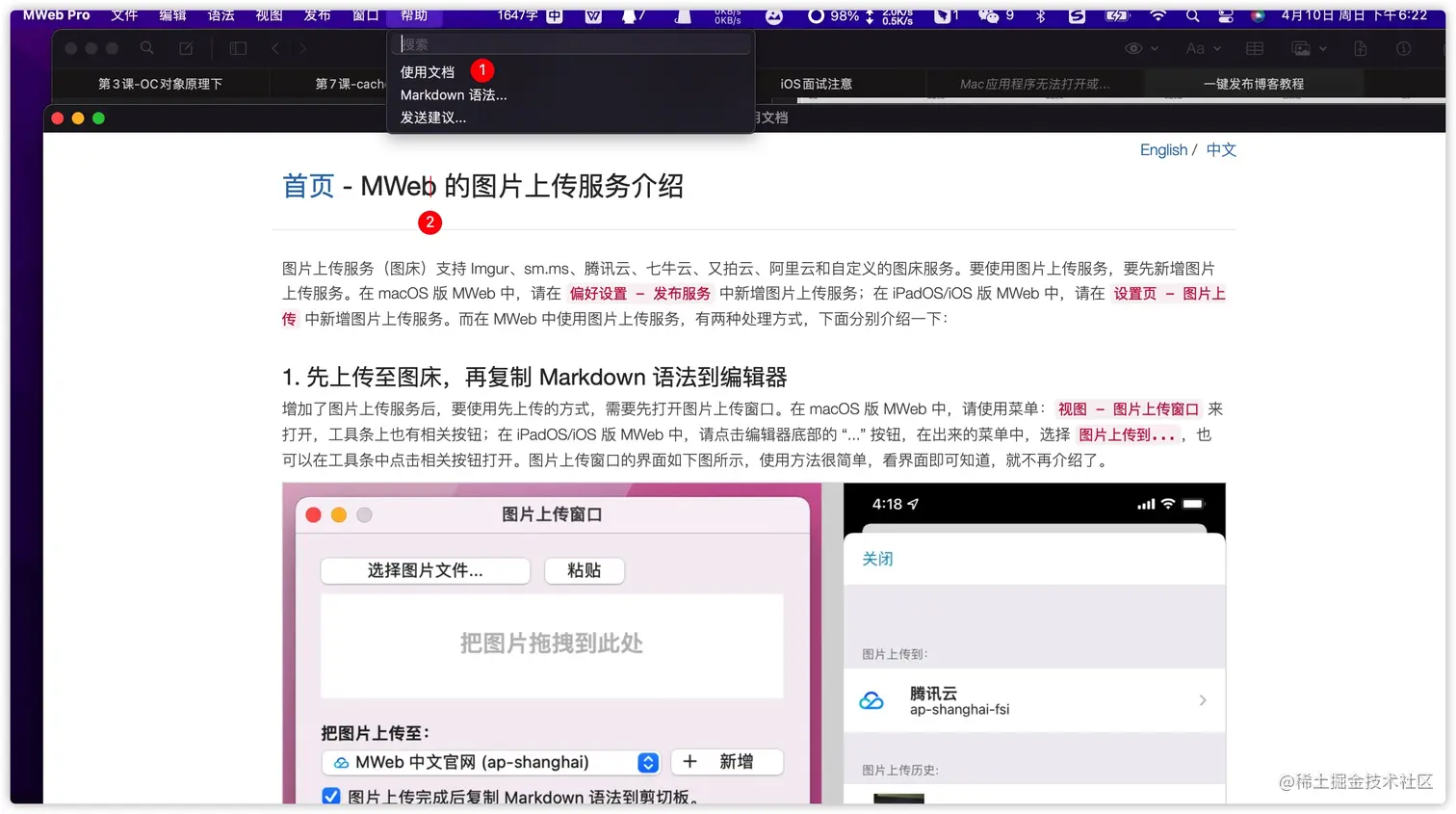Viewport: 1456px width, 814px height.
Task: Open the 视图 menu
Action: click(x=269, y=15)
